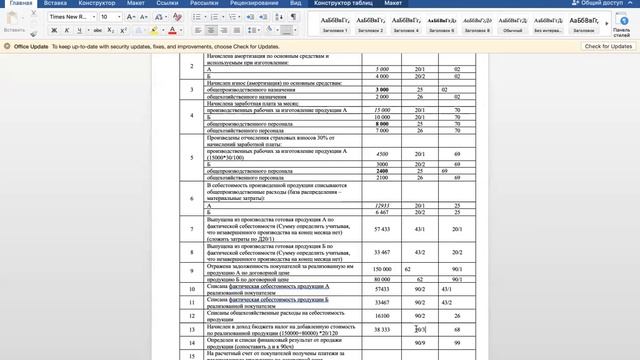Screen dimensions: 640x360
Task: Click the Sort A-Z icon
Action: pos(279,17)
